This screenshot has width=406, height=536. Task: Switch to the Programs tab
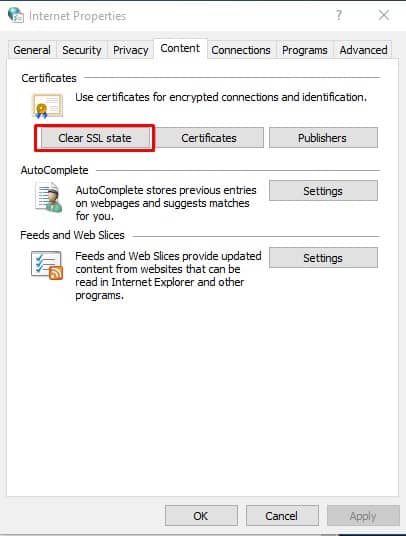click(x=304, y=50)
